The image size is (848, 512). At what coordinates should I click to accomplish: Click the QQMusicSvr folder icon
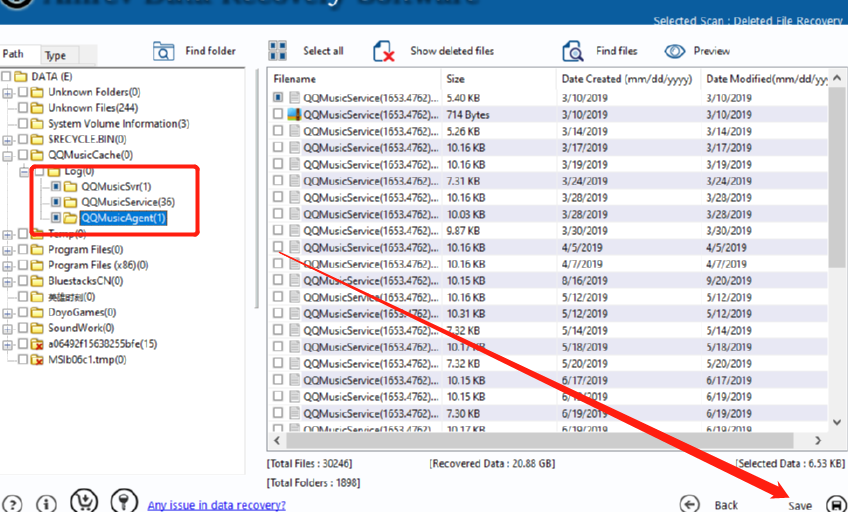tap(70, 187)
